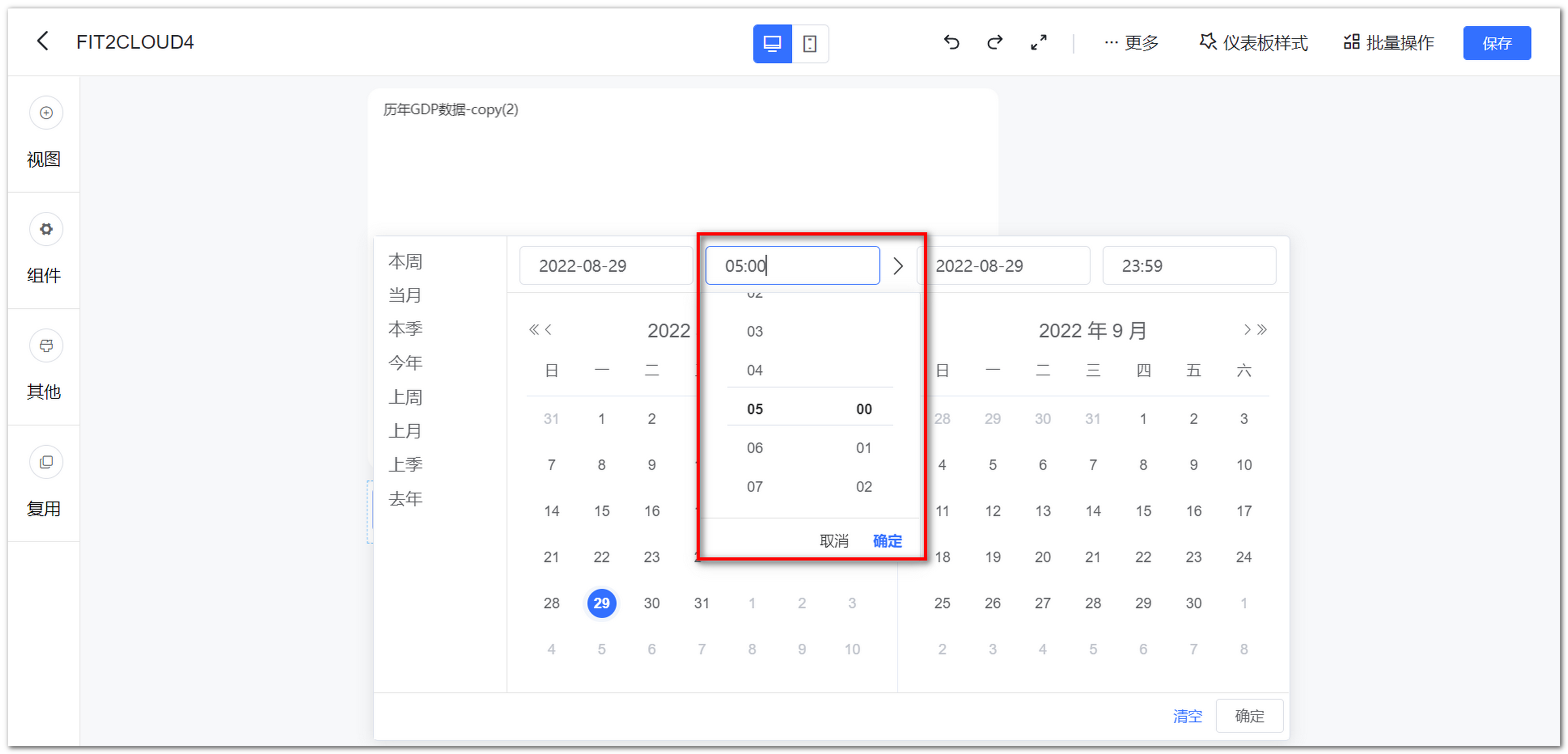Open the 其他 sidebar icon
The width and height of the screenshot is (1568, 754).
[x=46, y=345]
